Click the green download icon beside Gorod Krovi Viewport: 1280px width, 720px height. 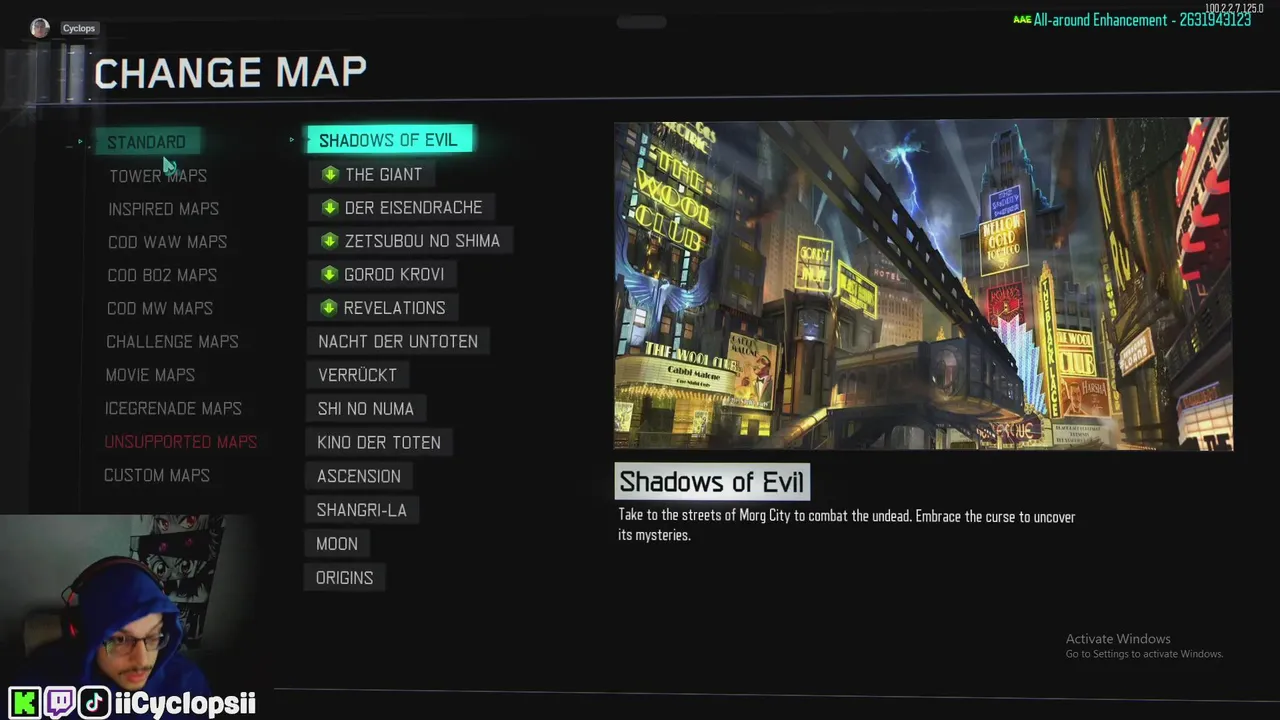pyautogui.click(x=329, y=274)
